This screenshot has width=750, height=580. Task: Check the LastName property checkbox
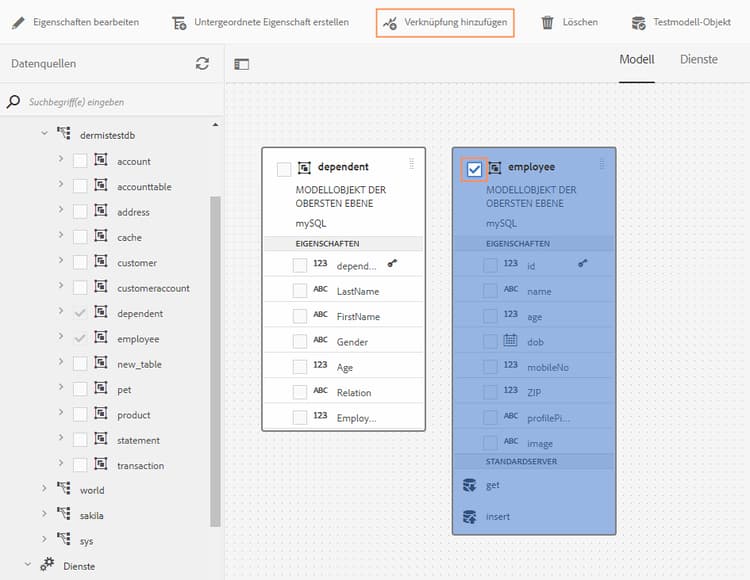300,290
